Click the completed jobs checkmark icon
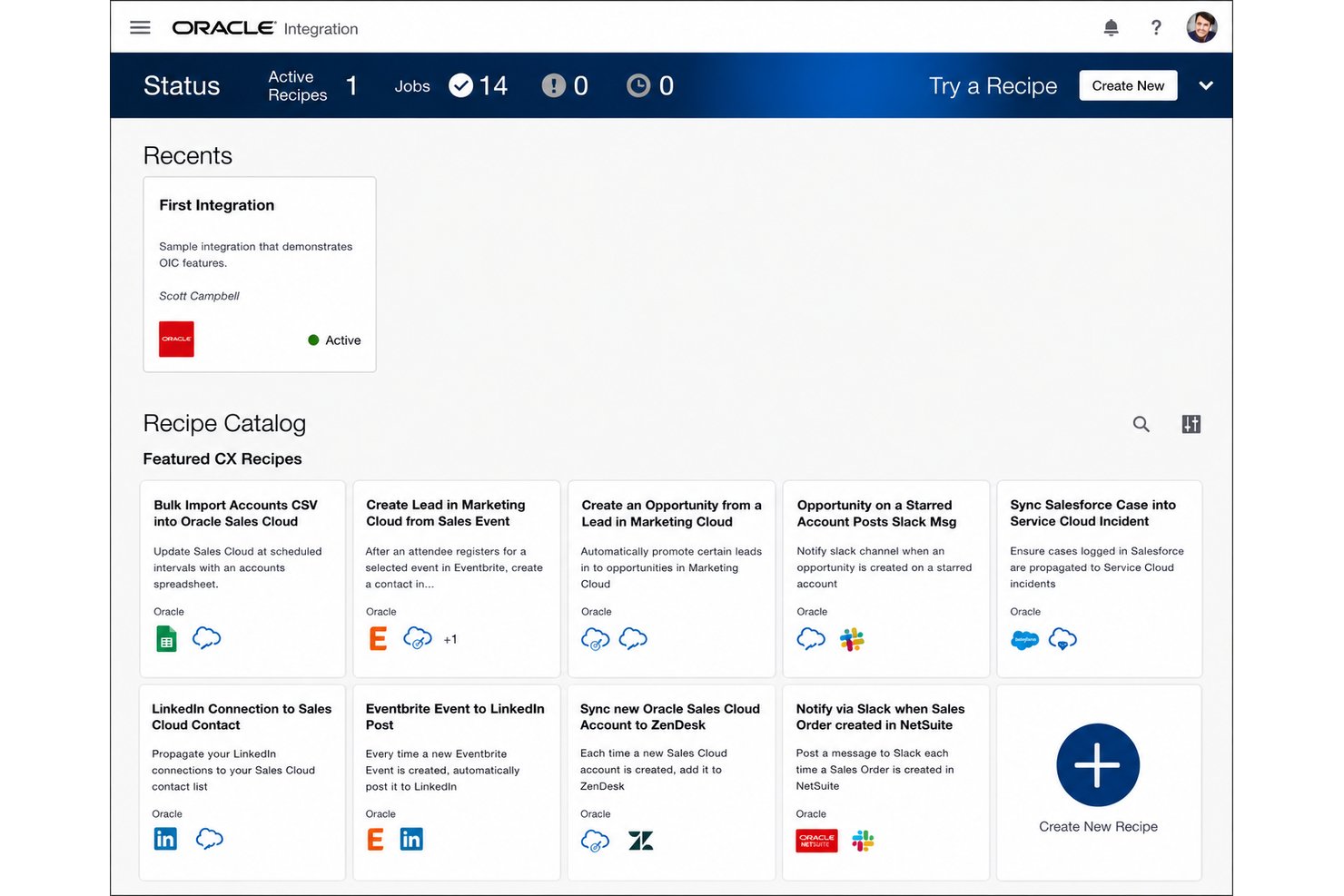The width and height of the screenshot is (1344, 896). click(461, 85)
